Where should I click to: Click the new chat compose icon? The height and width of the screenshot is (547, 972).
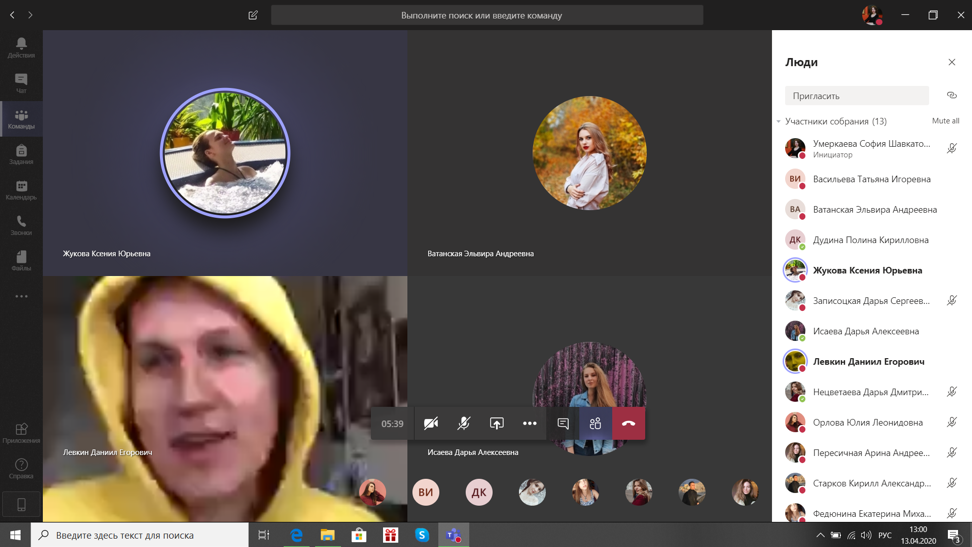253,15
